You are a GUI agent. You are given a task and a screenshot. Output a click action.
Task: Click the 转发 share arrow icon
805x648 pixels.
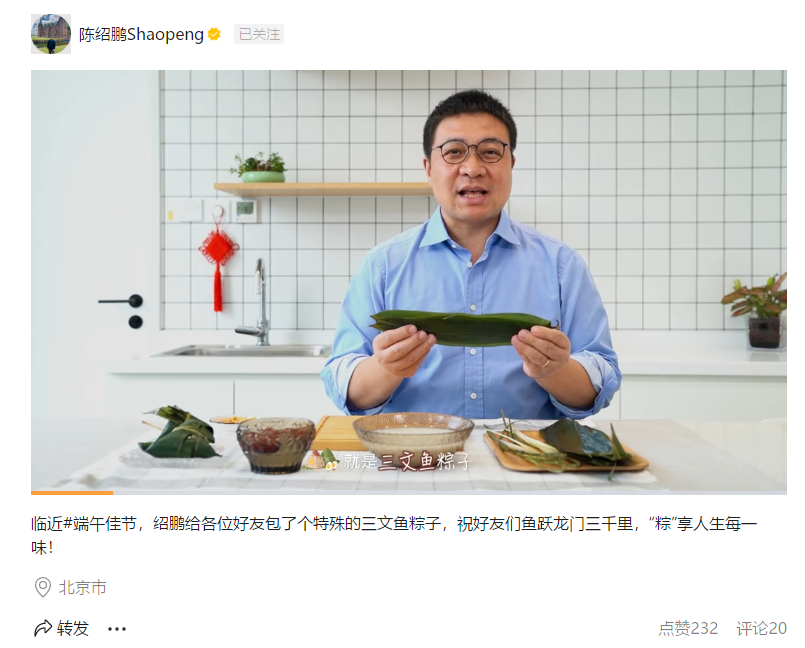pyautogui.click(x=43, y=628)
